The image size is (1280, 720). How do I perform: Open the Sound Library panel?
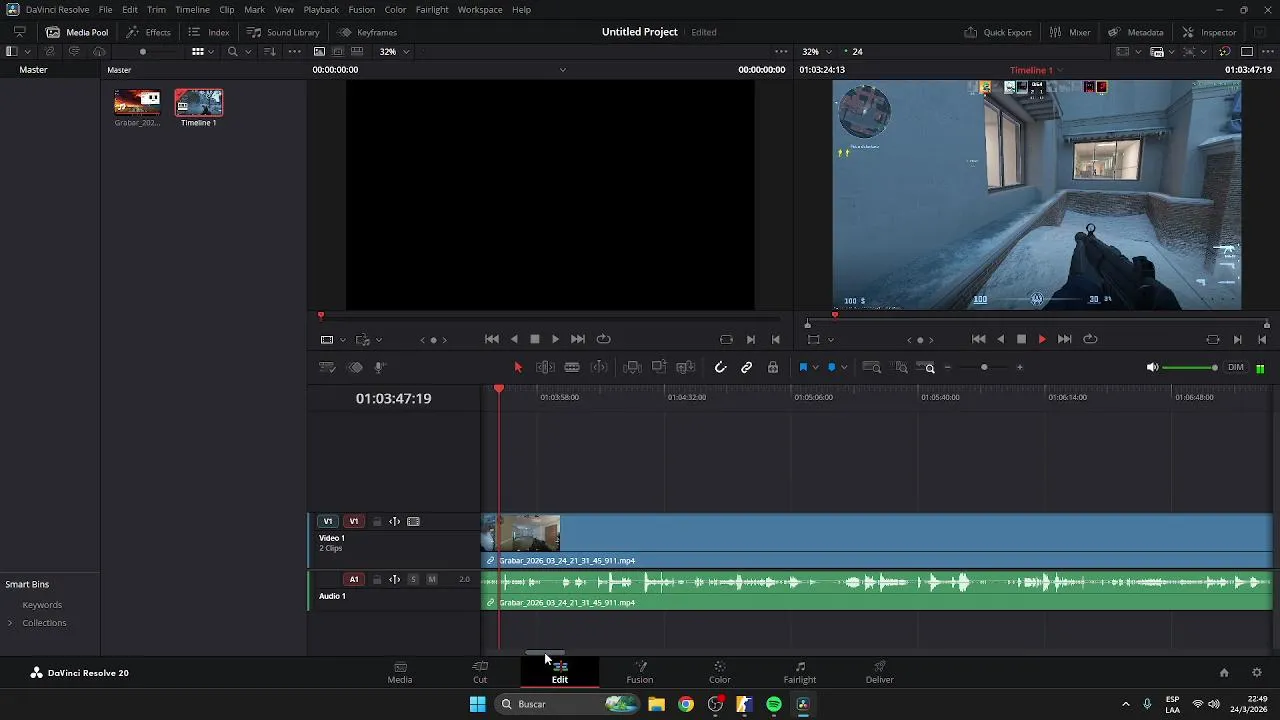283,32
